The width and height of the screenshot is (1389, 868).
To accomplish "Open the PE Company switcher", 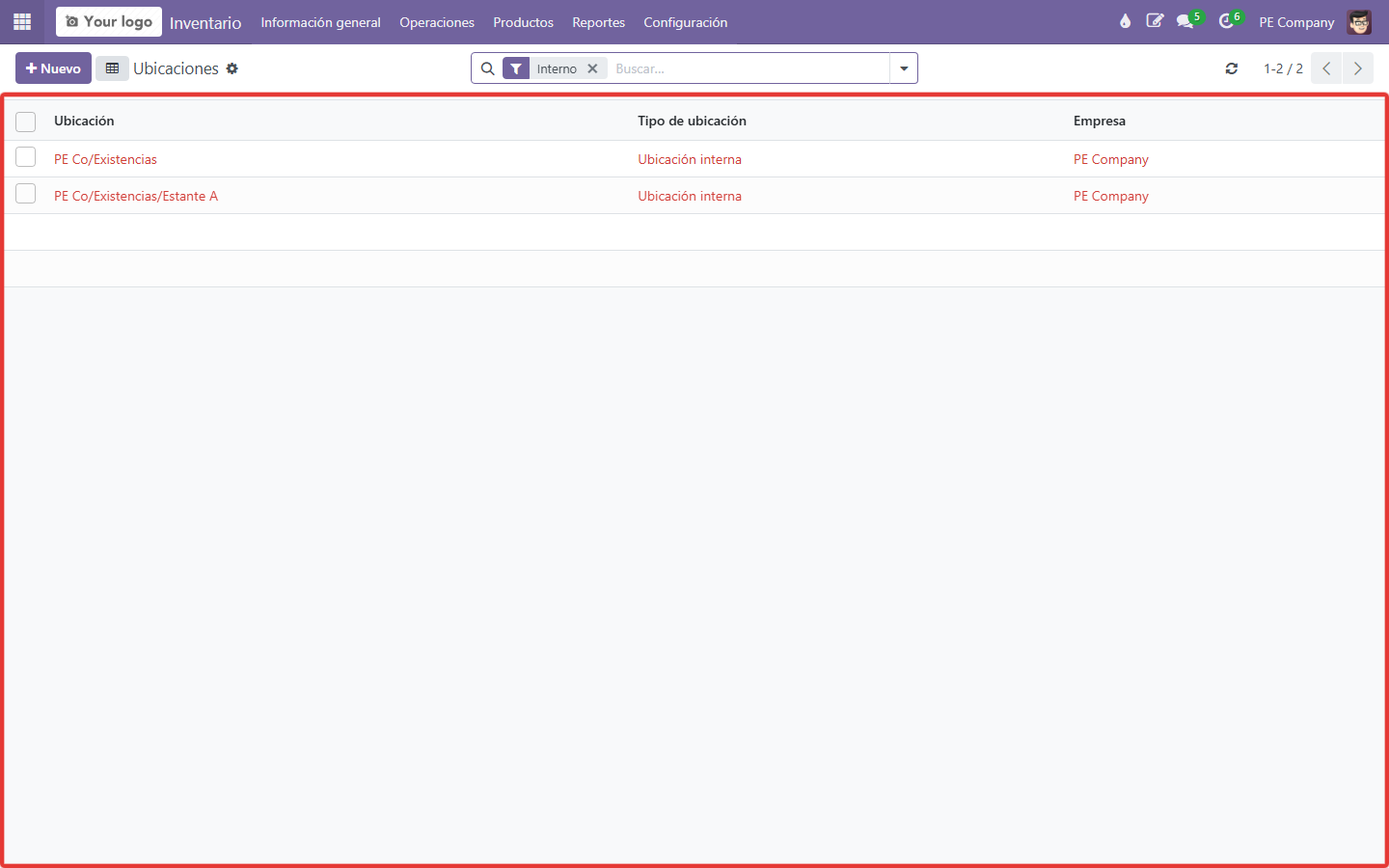I will 1296,22.
